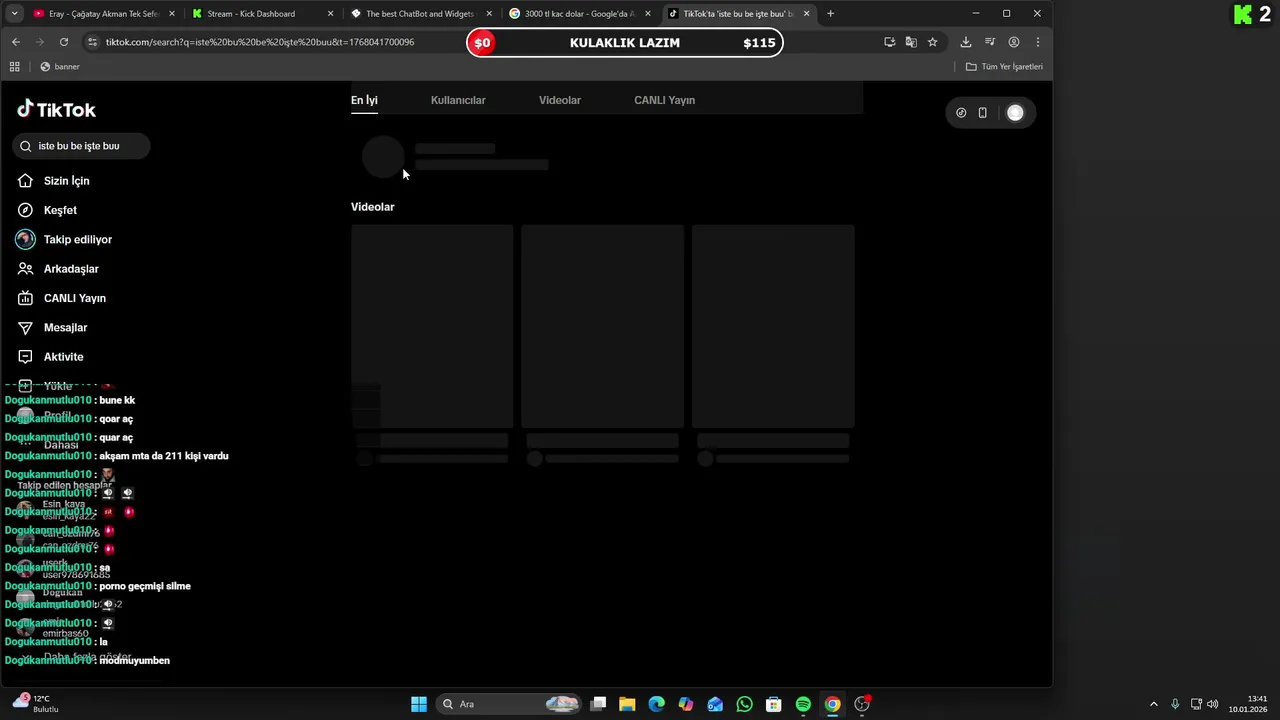Open the Arkadaşlar sidebar link
The width and height of the screenshot is (1280, 720).
[71, 269]
